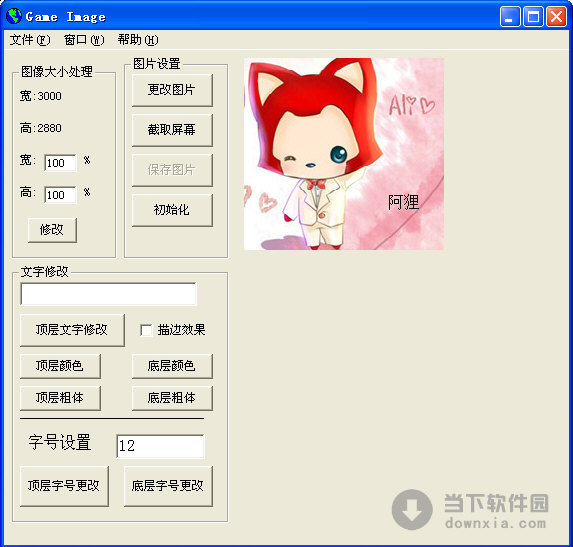Screen dimensions: 573x547
Task: Click the 顶层字号更改 button
Action: pos(64,486)
